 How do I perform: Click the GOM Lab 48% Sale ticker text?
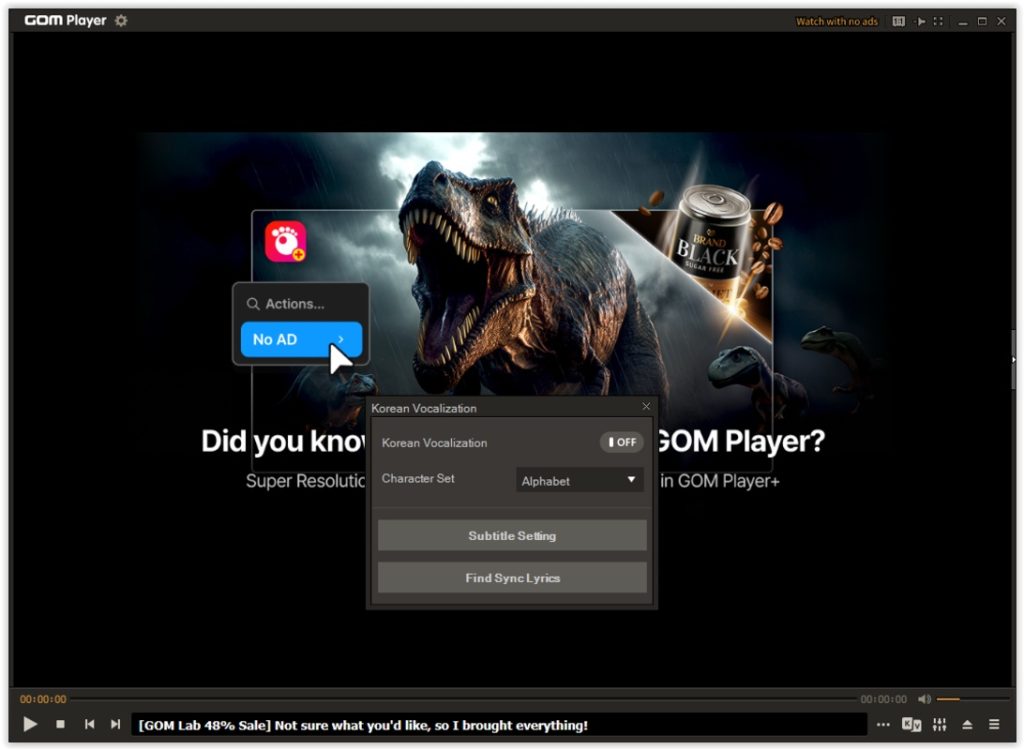point(363,725)
